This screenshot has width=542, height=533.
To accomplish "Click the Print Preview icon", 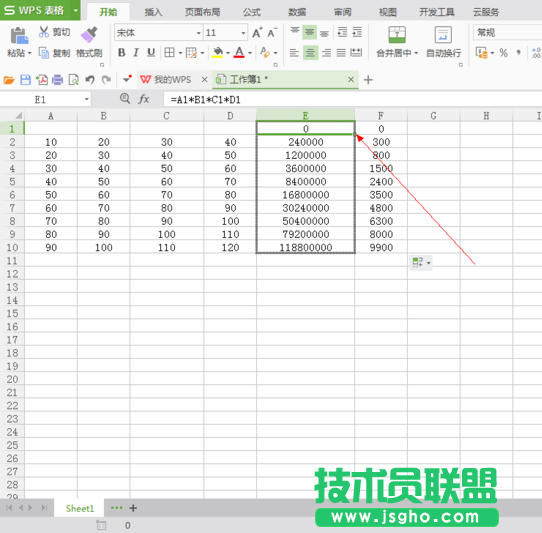I will coord(73,80).
